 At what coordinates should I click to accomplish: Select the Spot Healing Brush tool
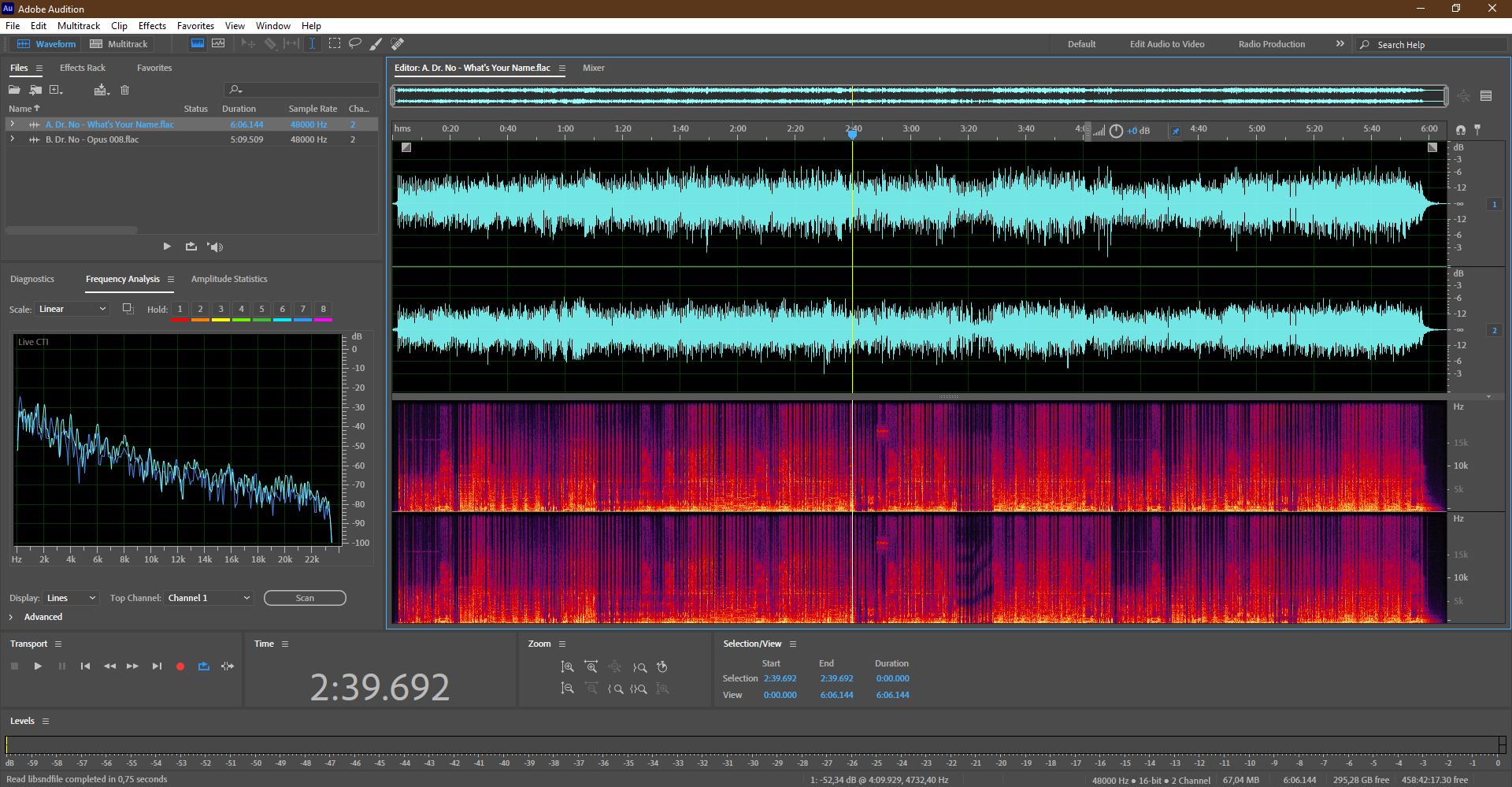(x=398, y=44)
